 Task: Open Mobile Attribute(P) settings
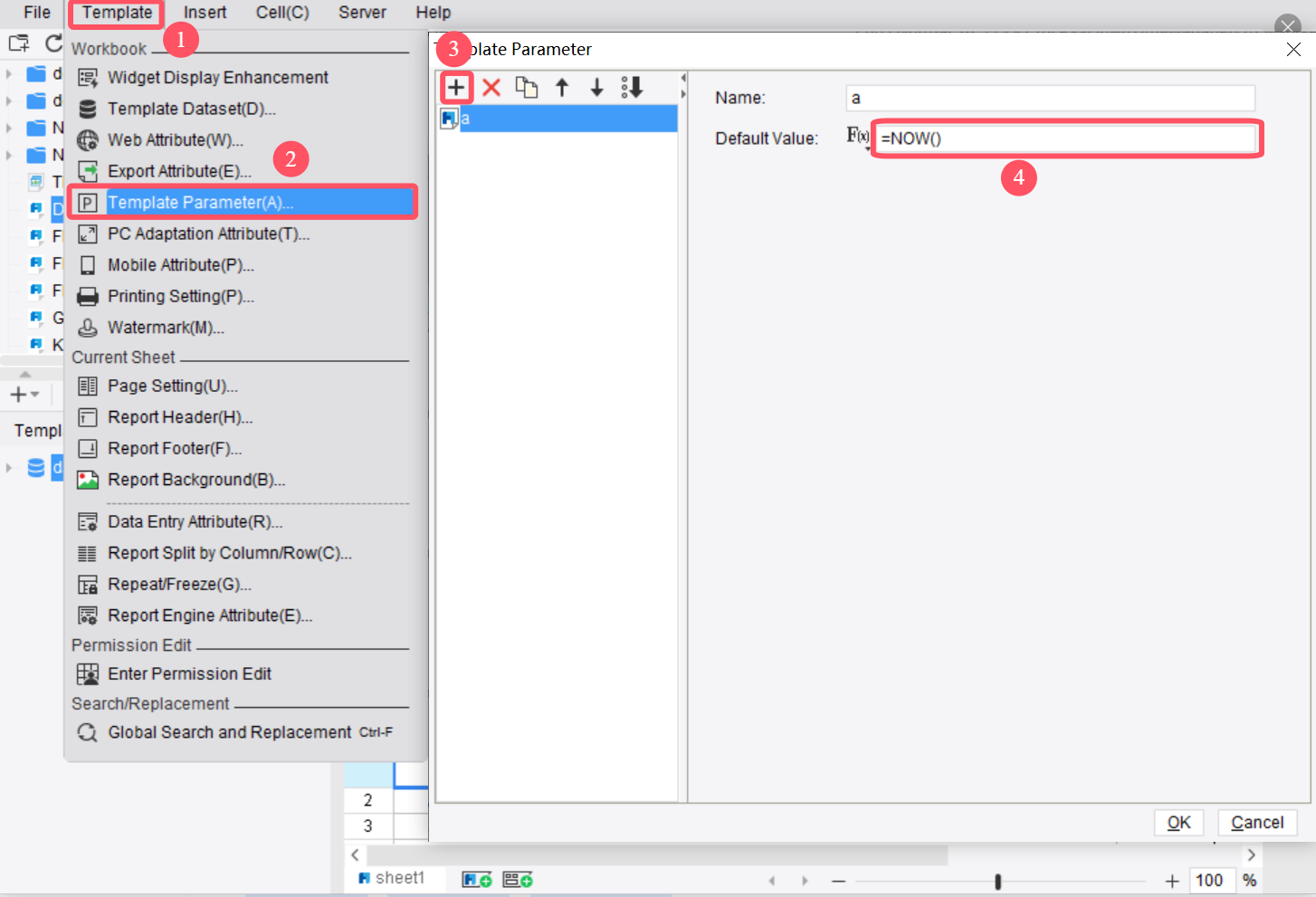tap(181, 265)
